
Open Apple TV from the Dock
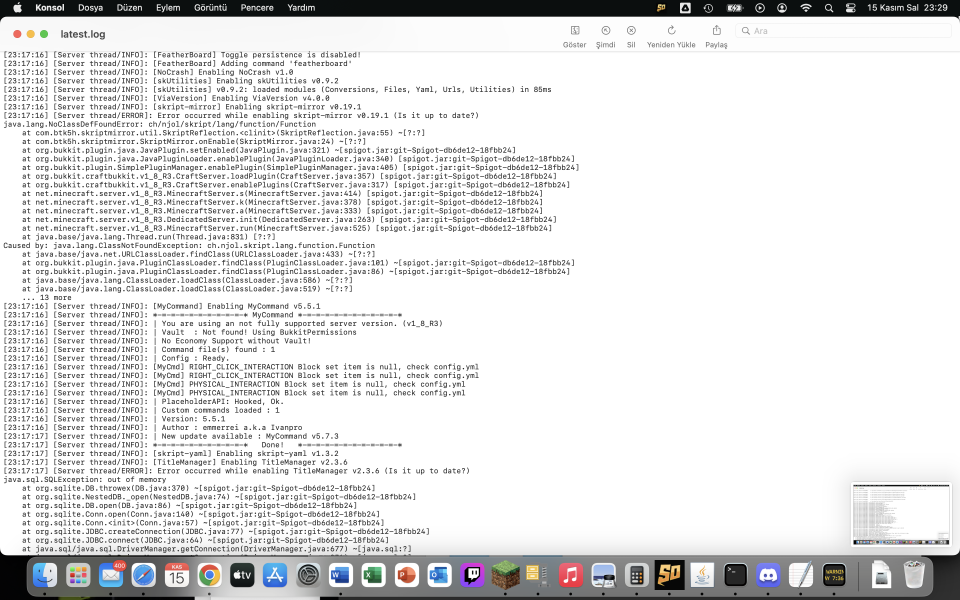tap(242, 576)
